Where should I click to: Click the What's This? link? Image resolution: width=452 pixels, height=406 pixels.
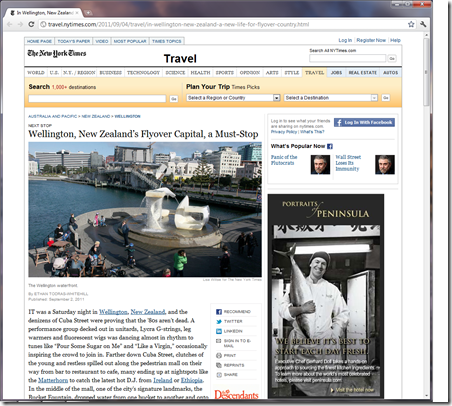tap(312, 132)
